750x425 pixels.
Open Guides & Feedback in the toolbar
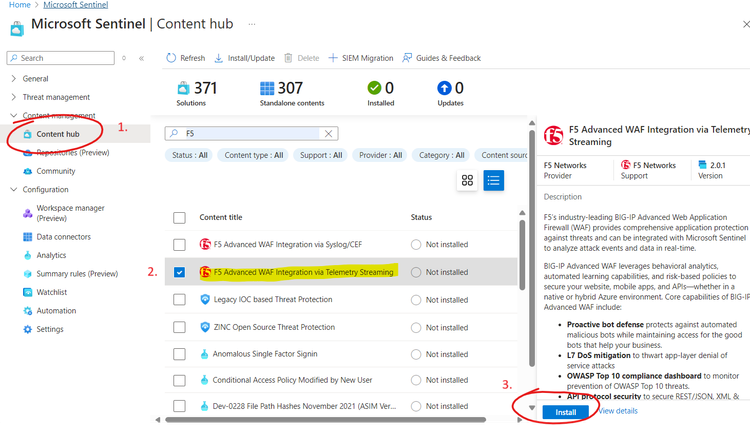pyautogui.click(x=442, y=58)
